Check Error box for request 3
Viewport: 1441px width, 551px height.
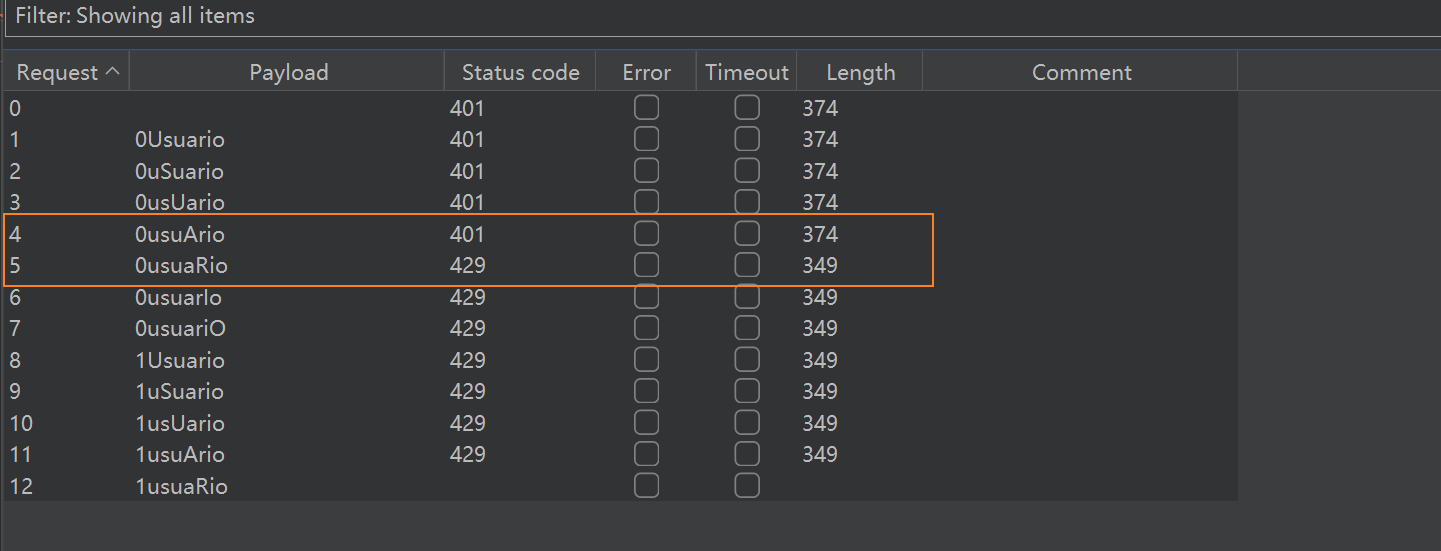647,203
